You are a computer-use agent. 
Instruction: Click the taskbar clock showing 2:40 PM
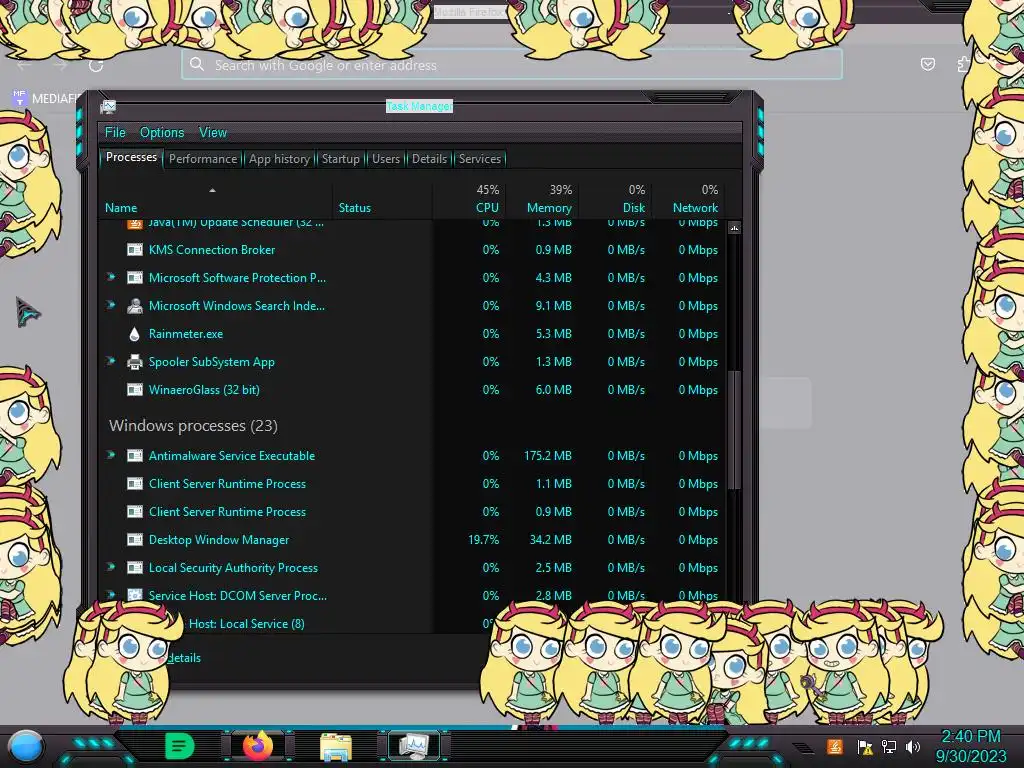971,746
